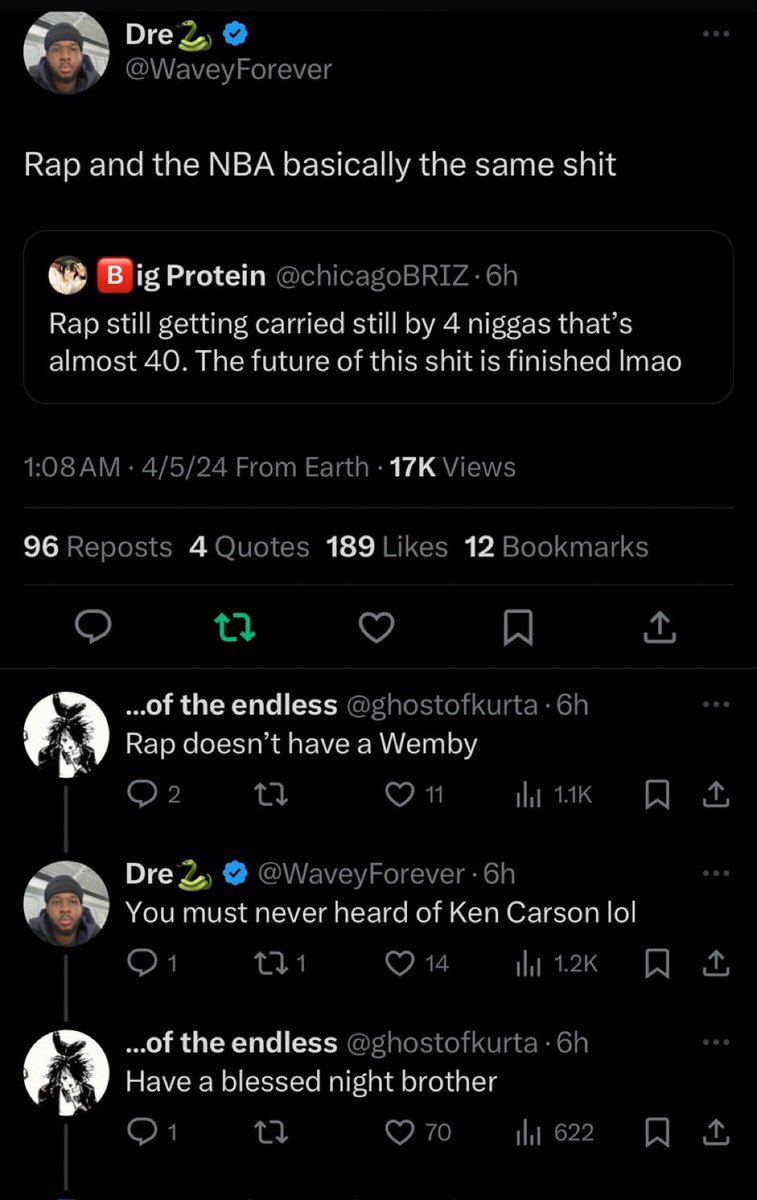Open more options on Ken Carson reply
Screen dimensions: 757x1200
[x=716, y=873]
